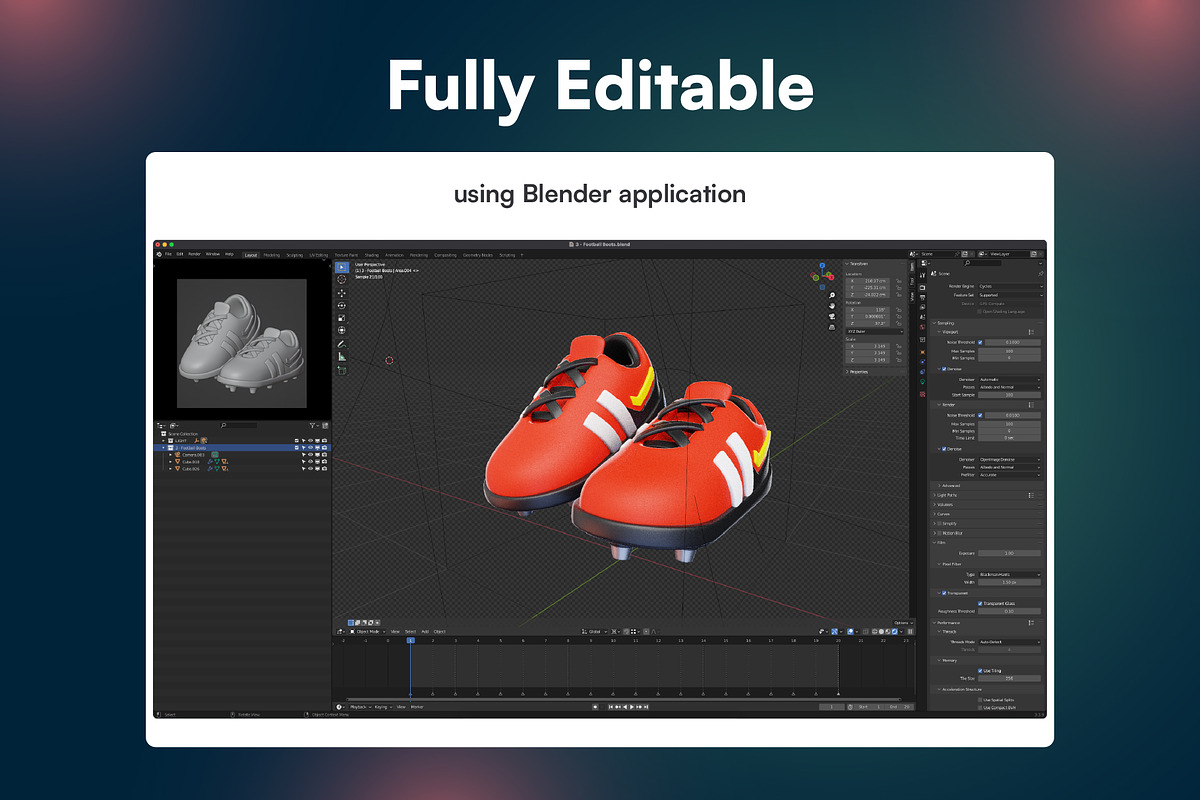Screen dimensions: 1200x800
Task: Expand the Cube.018 tree row in outliner
Action: click(x=170, y=462)
